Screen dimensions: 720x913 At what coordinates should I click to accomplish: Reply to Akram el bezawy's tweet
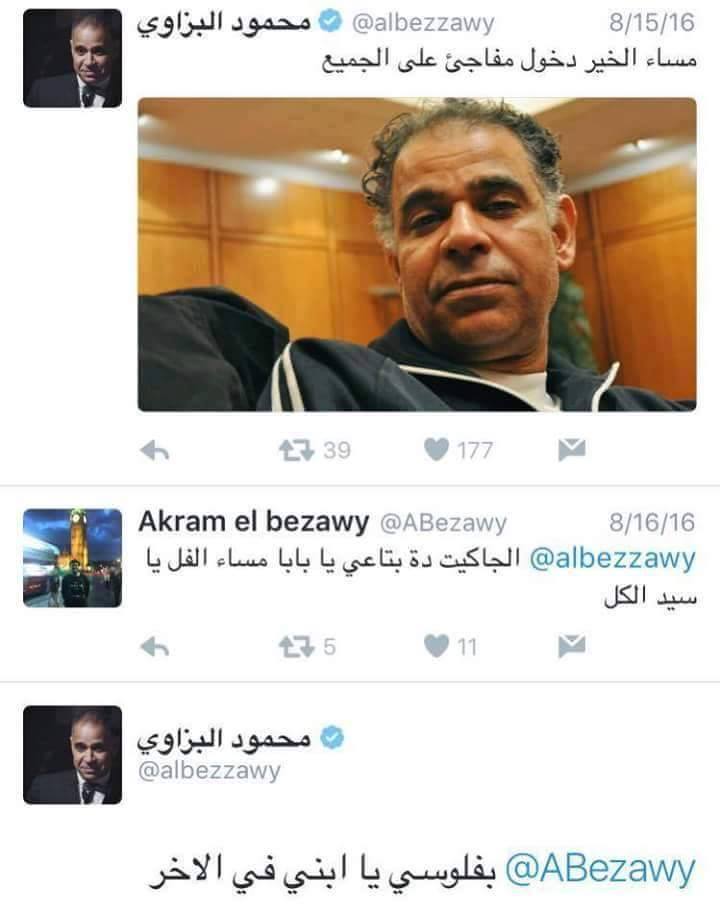click(155, 646)
